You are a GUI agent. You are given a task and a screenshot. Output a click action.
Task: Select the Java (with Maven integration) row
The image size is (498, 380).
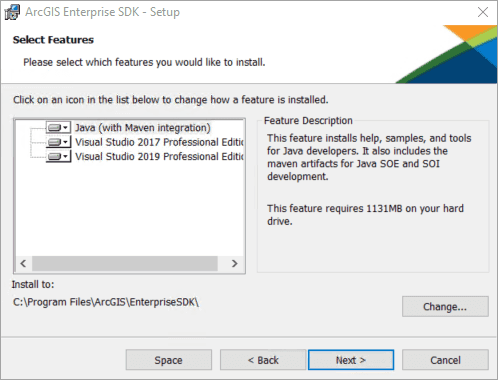(x=143, y=128)
